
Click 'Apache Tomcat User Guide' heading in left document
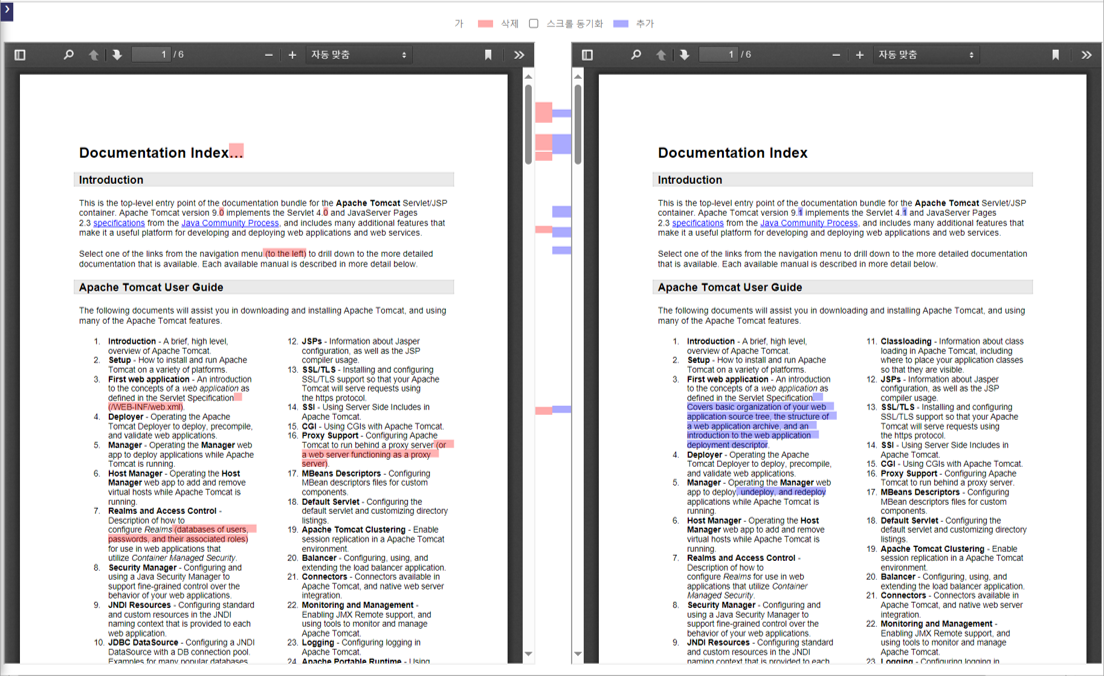[151, 287]
